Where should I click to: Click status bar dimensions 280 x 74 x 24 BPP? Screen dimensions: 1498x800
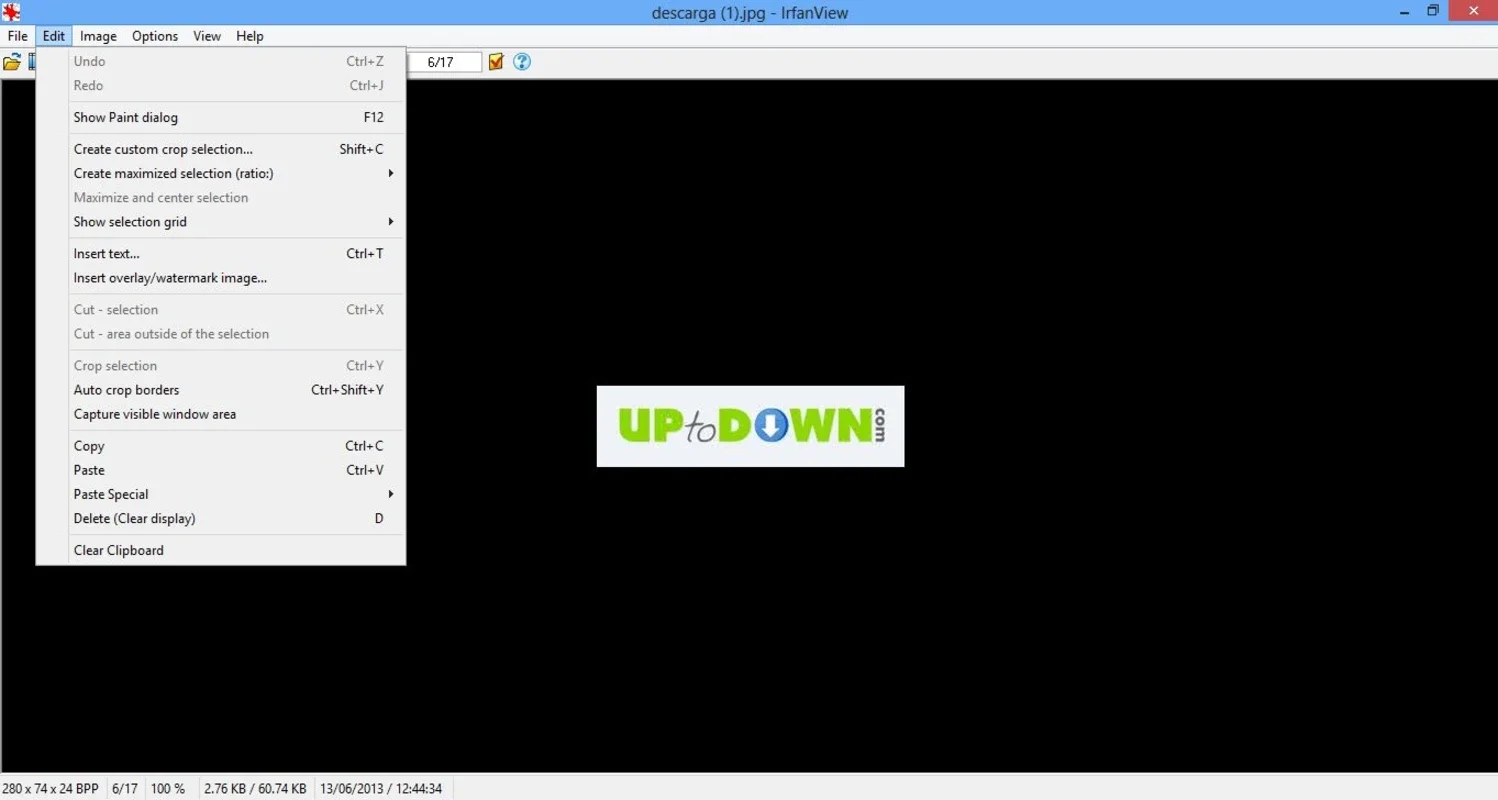51,788
